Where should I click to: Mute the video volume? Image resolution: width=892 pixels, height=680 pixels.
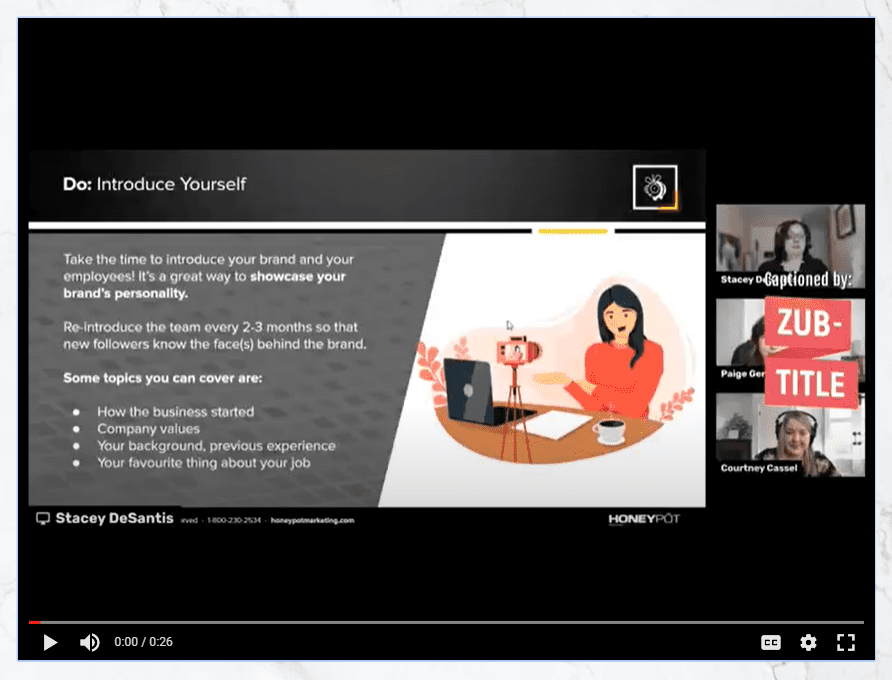pos(89,642)
